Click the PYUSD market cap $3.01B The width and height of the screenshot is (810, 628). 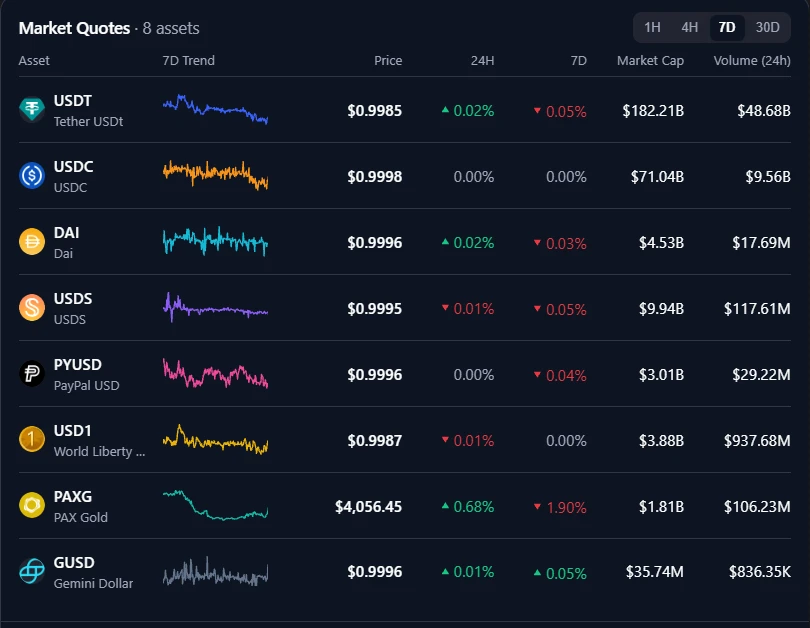click(x=661, y=374)
